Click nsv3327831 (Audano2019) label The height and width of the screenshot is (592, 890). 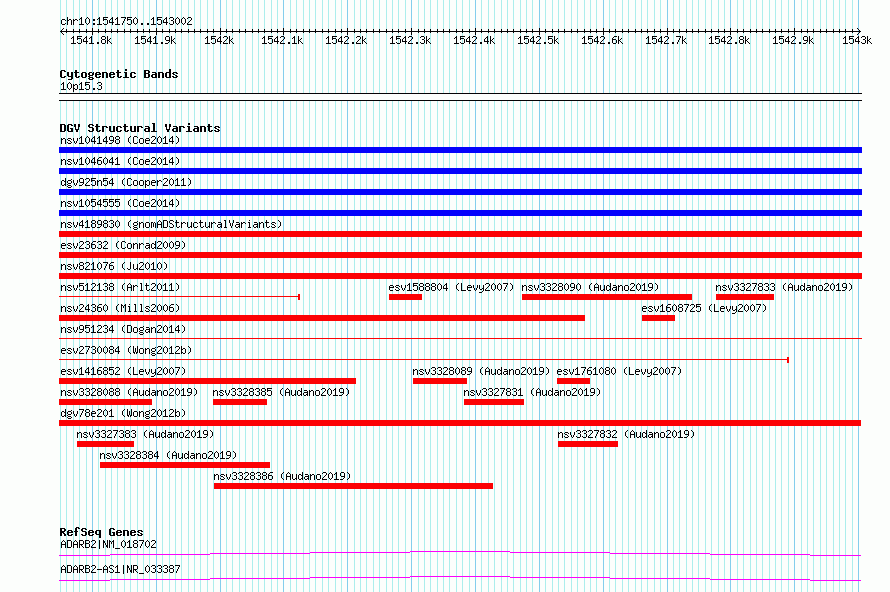tap(532, 392)
